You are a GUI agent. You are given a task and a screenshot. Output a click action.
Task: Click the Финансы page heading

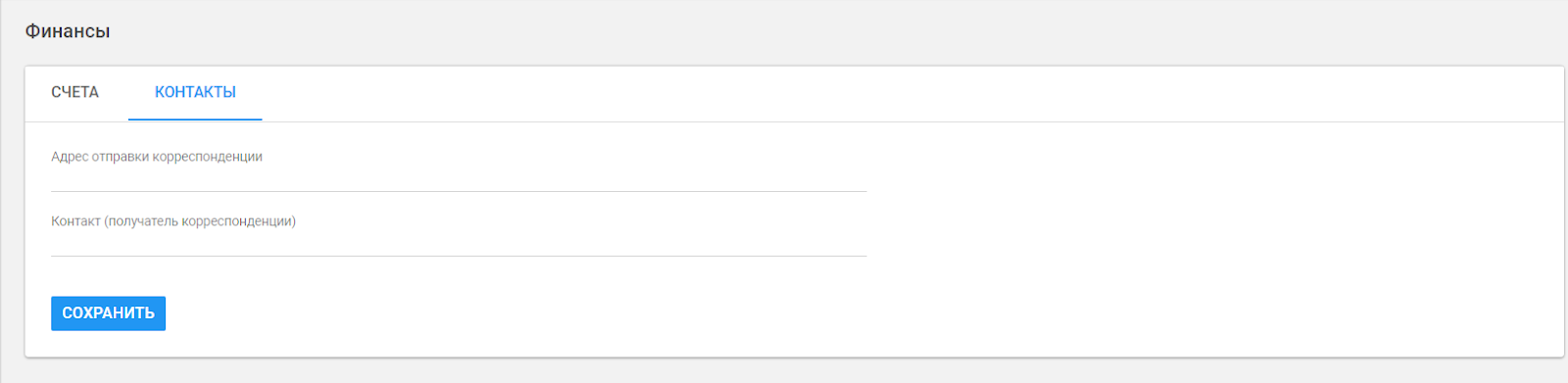(68, 31)
